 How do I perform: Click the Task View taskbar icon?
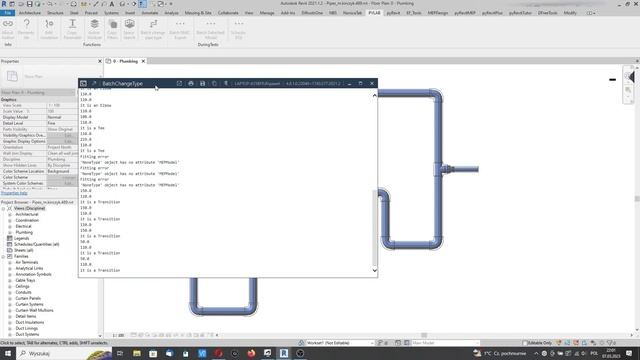coord(120,353)
